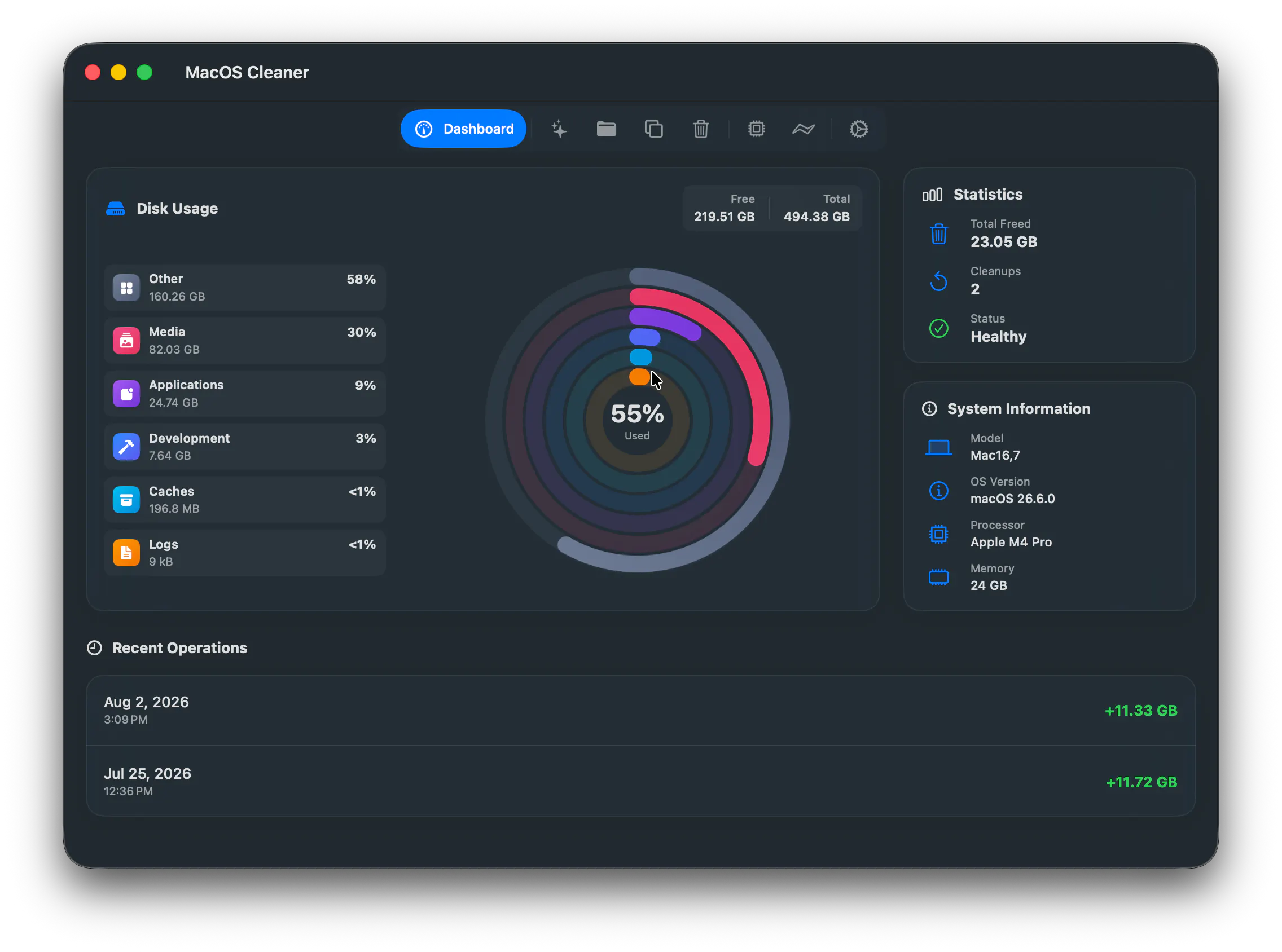This screenshot has width=1282, height=952.
Task: Click the Healthy status value
Action: click(998, 337)
